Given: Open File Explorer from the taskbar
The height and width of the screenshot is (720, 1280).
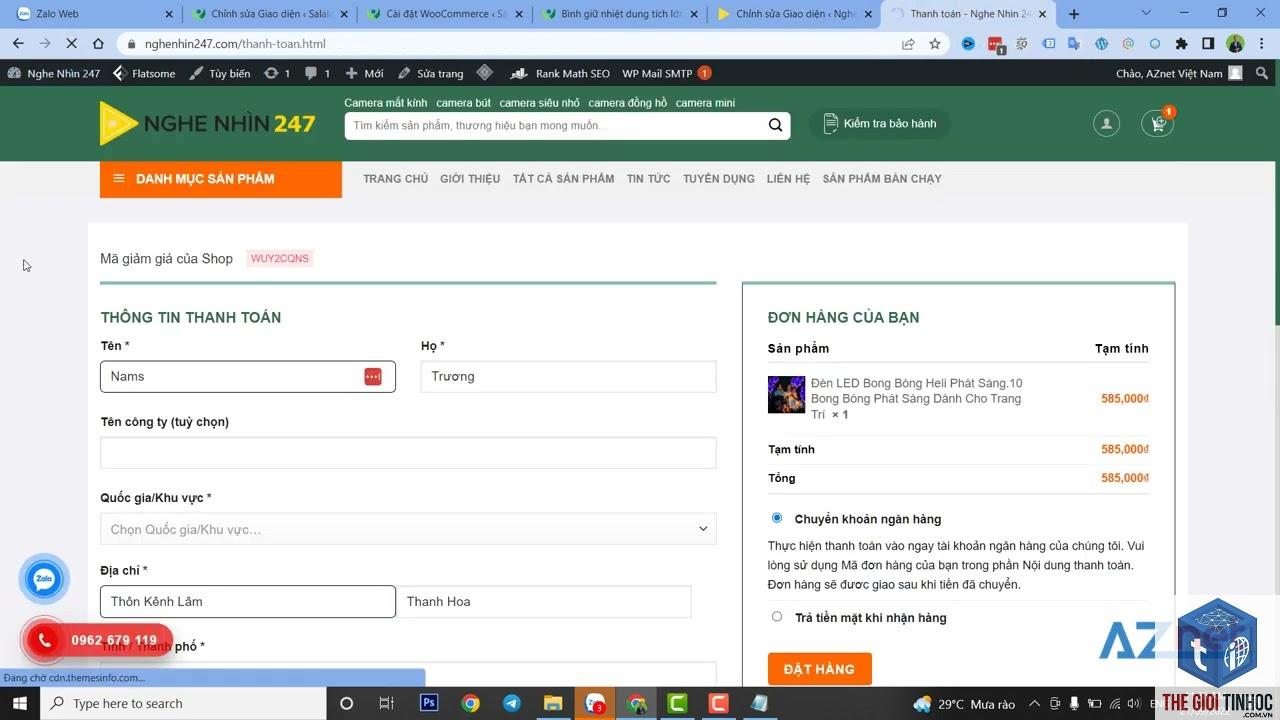Looking at the screenshot, I should point(553,703).
